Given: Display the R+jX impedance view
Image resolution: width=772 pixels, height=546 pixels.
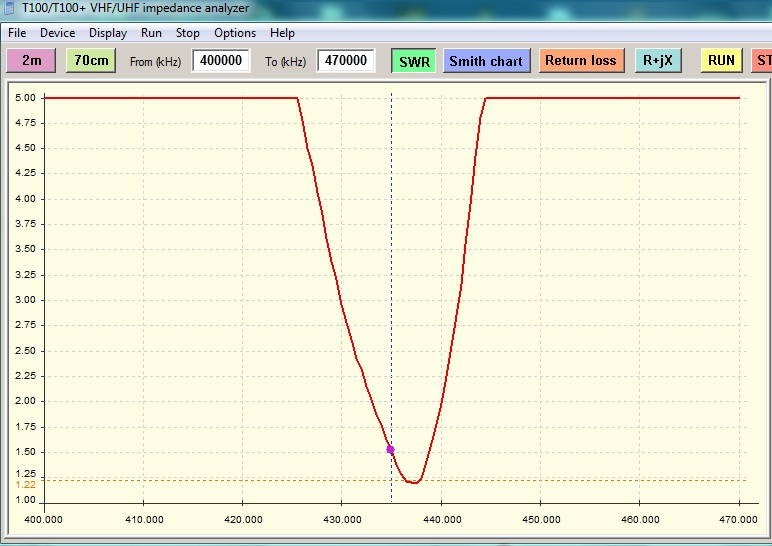Looking at the screenshot, I should (658, 61).
